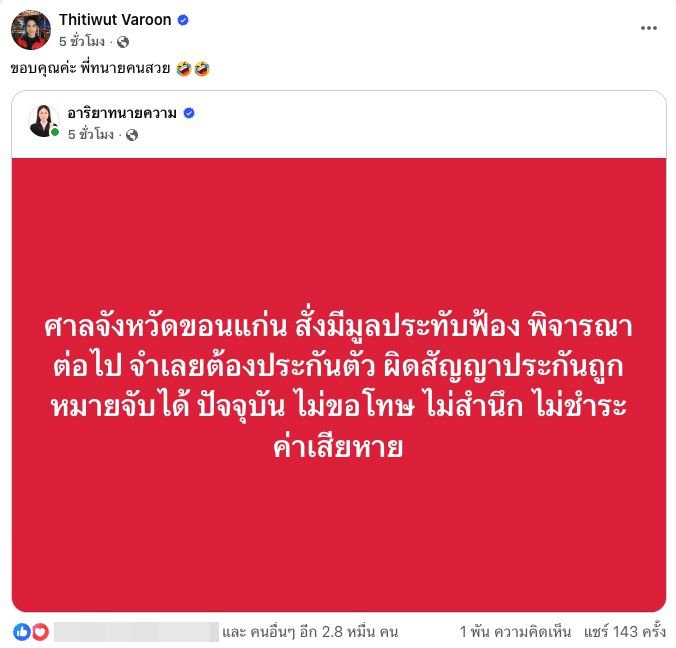The width and height of the screenshot is (676, 648).
Task: Click the globe icon beside Thitiwut's timestamp
Action: 123,42
